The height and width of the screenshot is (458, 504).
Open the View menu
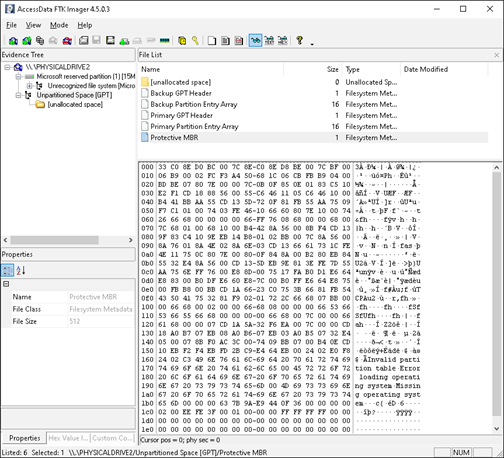[x=33, y=25]
